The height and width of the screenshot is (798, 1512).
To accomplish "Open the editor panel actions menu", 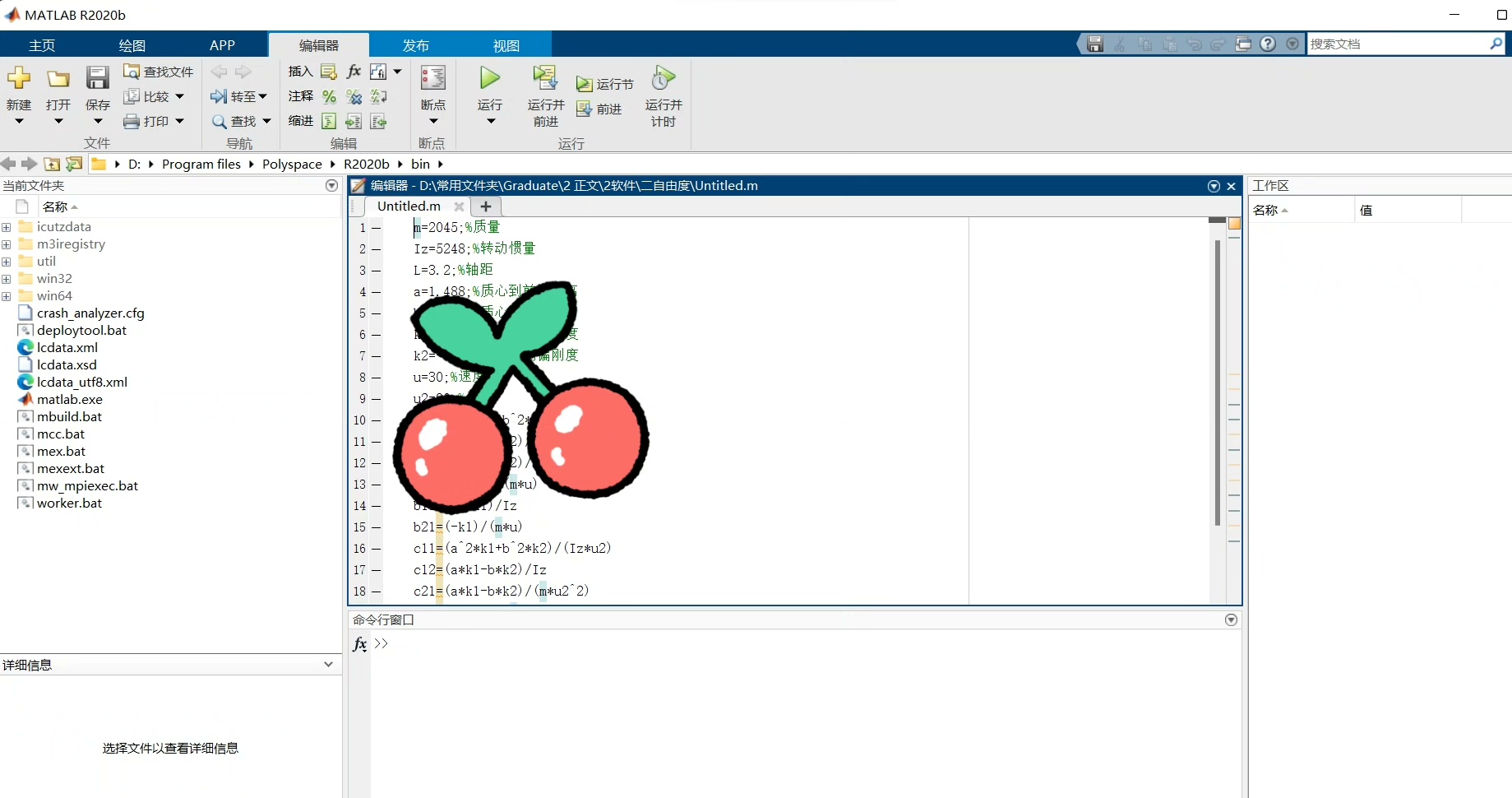I will (1214, 186).
